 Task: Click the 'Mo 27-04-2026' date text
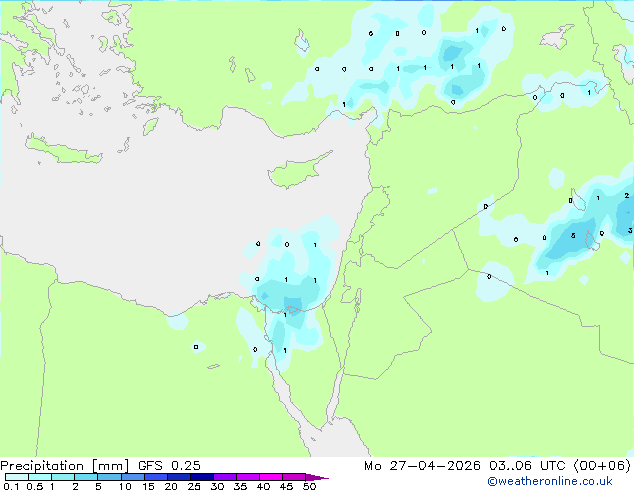pyautogui.click(x=422, y=466)
